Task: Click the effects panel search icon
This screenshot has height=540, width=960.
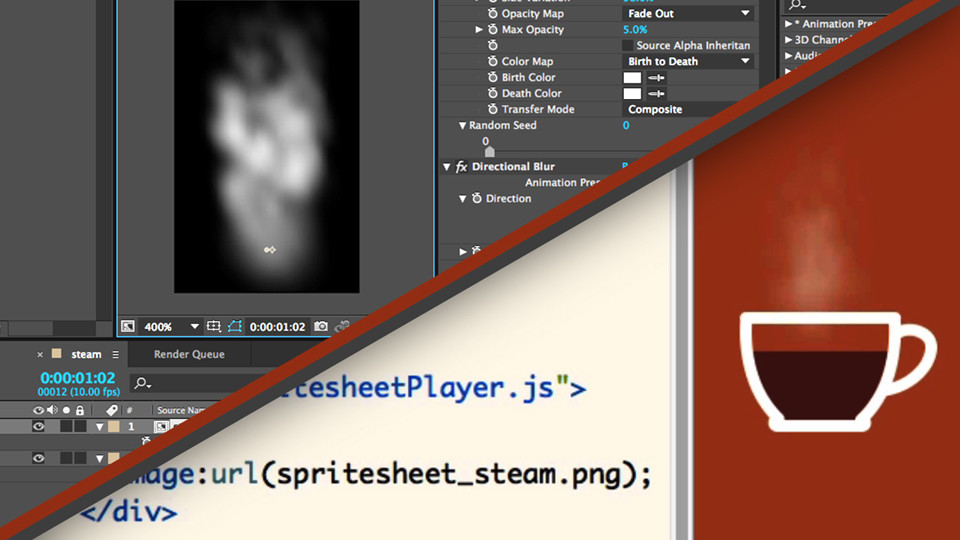Action: click(x=797, y=5)
